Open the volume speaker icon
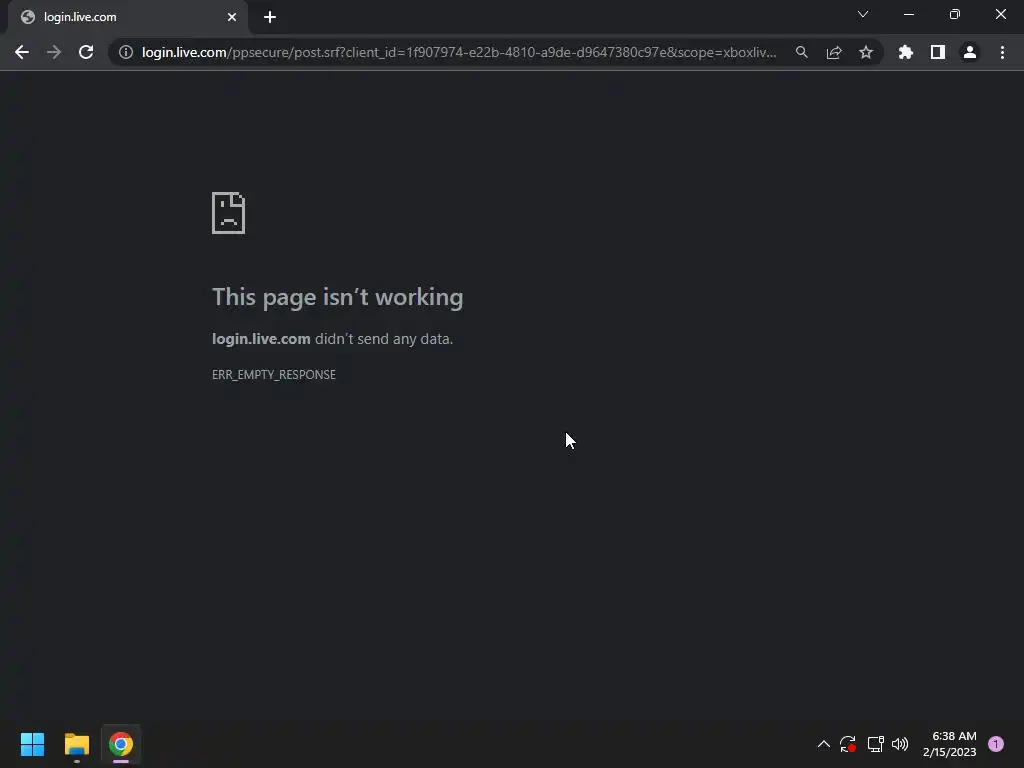Viewport: 1024px width, 768px height. [900, 744]
